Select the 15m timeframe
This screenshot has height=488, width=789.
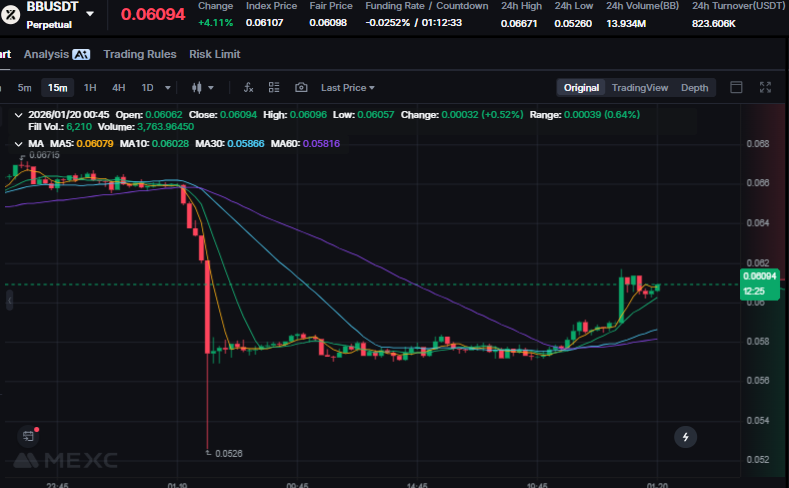[x=57, y=88]
